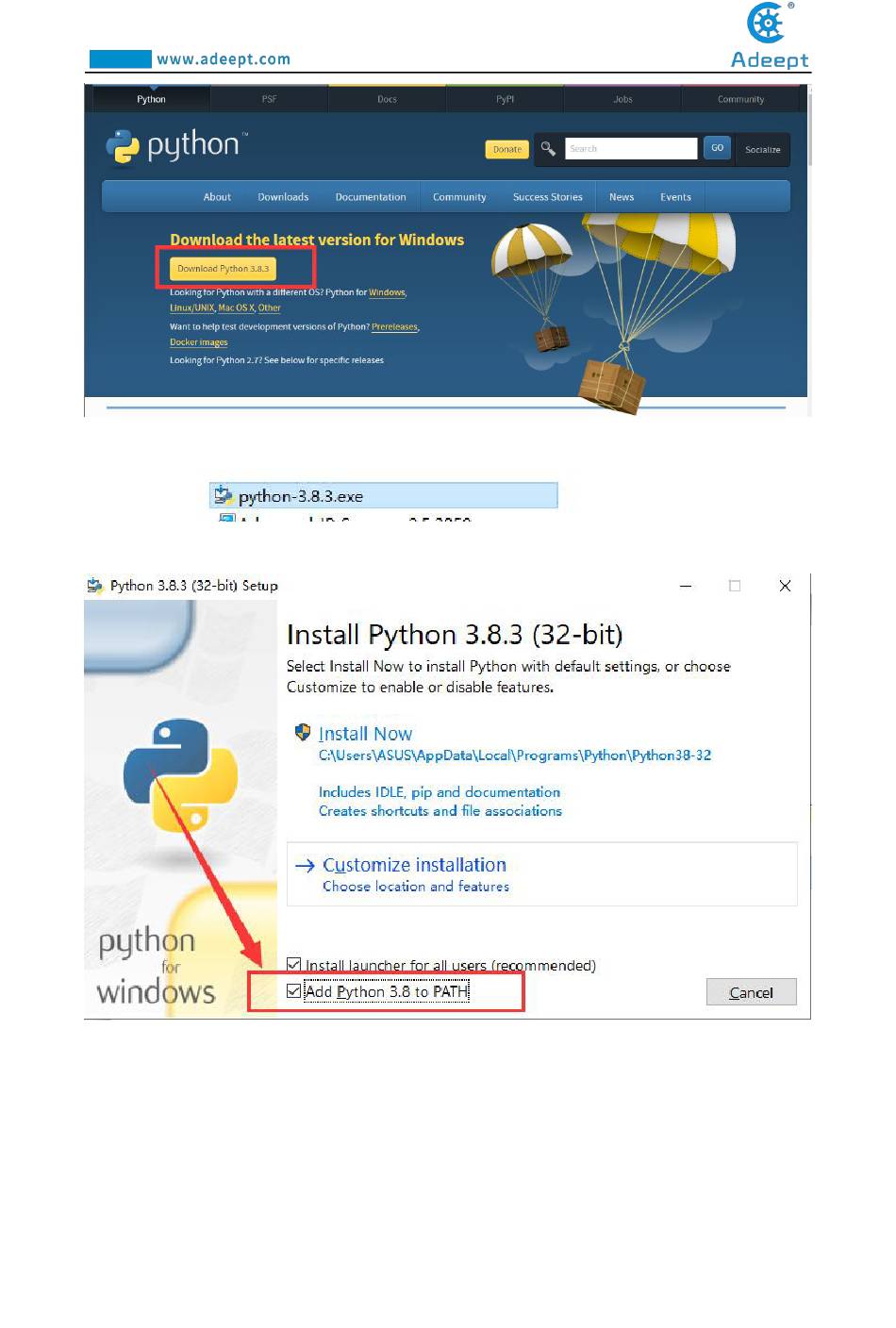Click the python.org search input field

click(631, 149)
